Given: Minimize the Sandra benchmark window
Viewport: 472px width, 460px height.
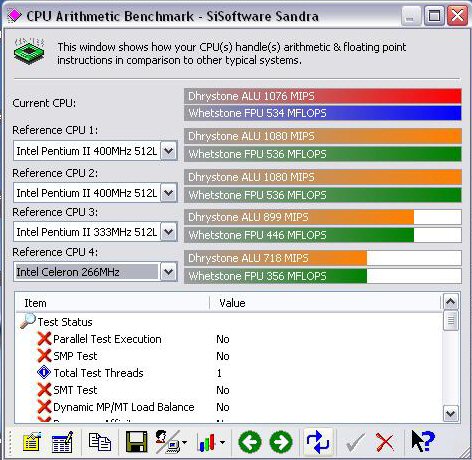Looking at the screenshot, I should click(x=411, y=16).
